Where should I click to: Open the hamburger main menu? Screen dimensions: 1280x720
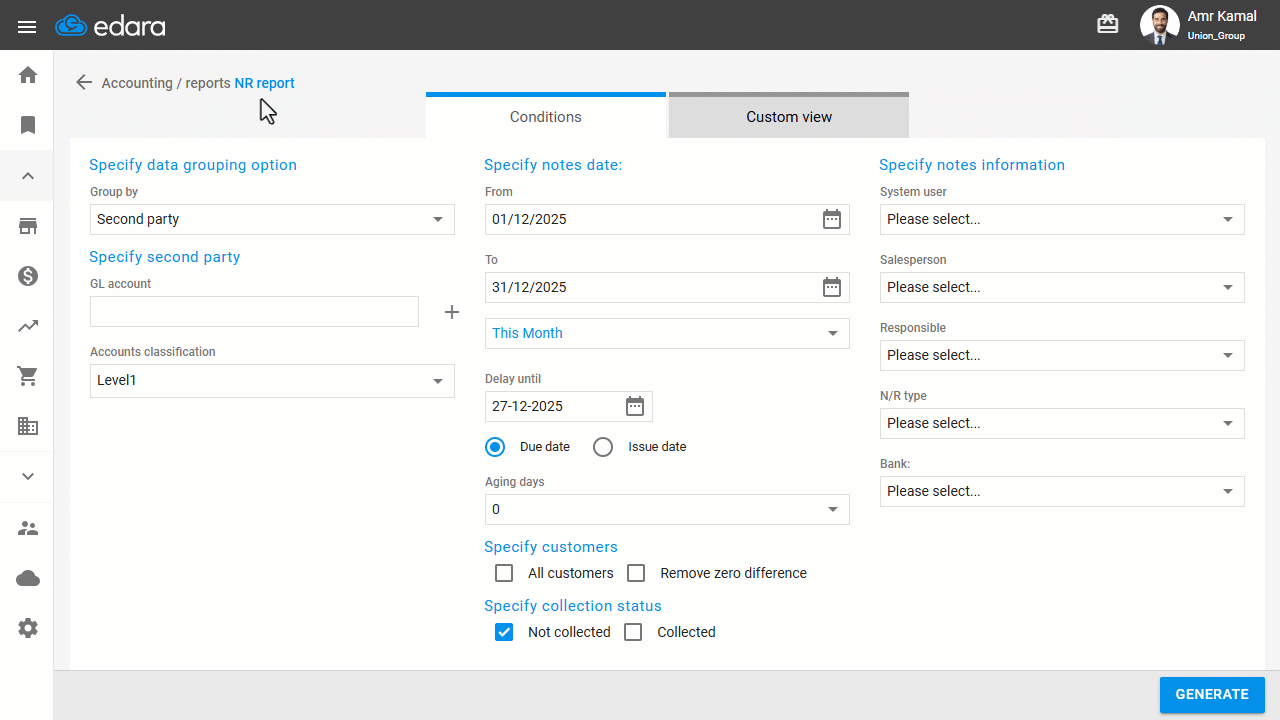click(x=27, y=26)
